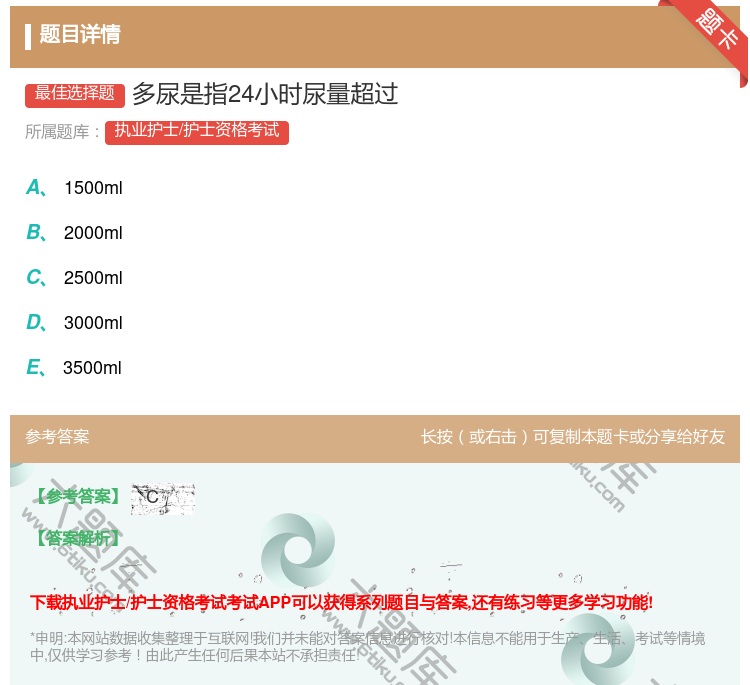Click the 【答案解析】 green label
This screenshot has height=685, width=750.
(x=79, y=538)
